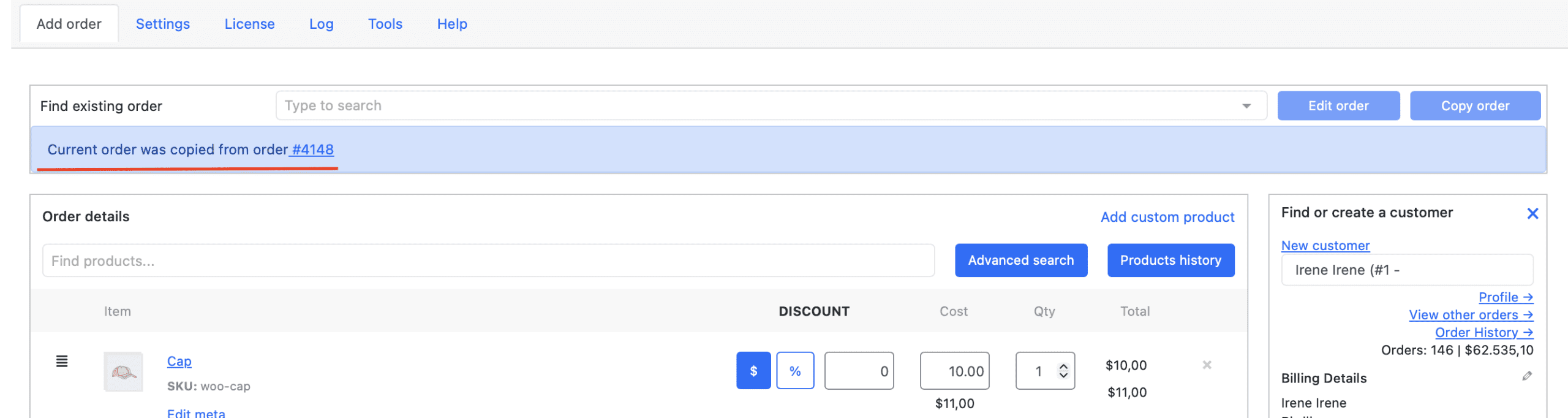Switch discount type to percent
The height and width of the screenshot is (418, 1568).
tap(795, 371)
